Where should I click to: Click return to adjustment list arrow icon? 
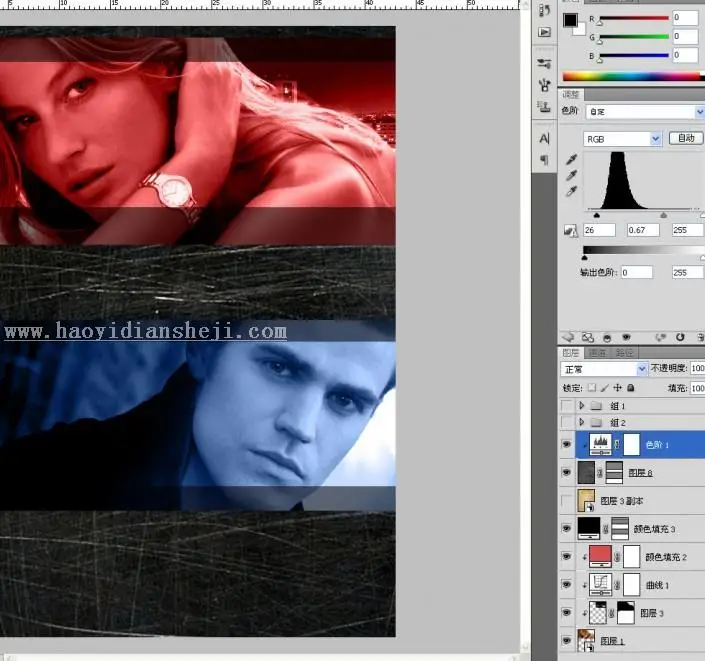point(568,337)
